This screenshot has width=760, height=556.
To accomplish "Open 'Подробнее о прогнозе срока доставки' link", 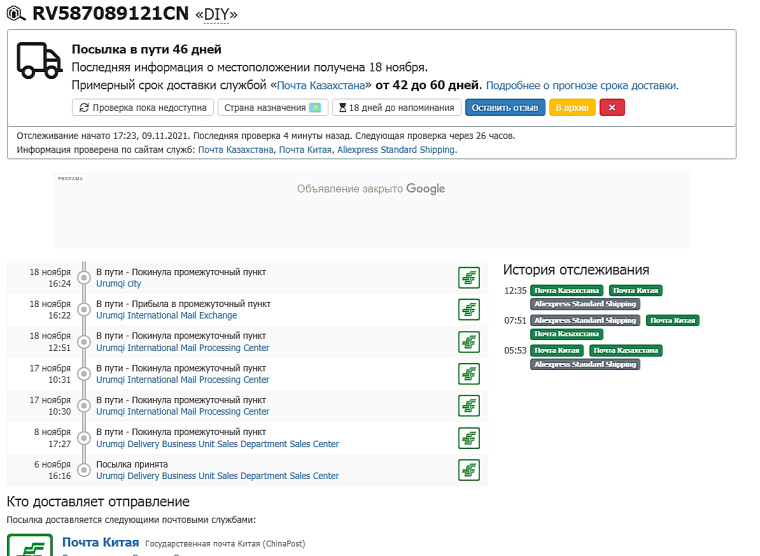I will tap(582, 85).
